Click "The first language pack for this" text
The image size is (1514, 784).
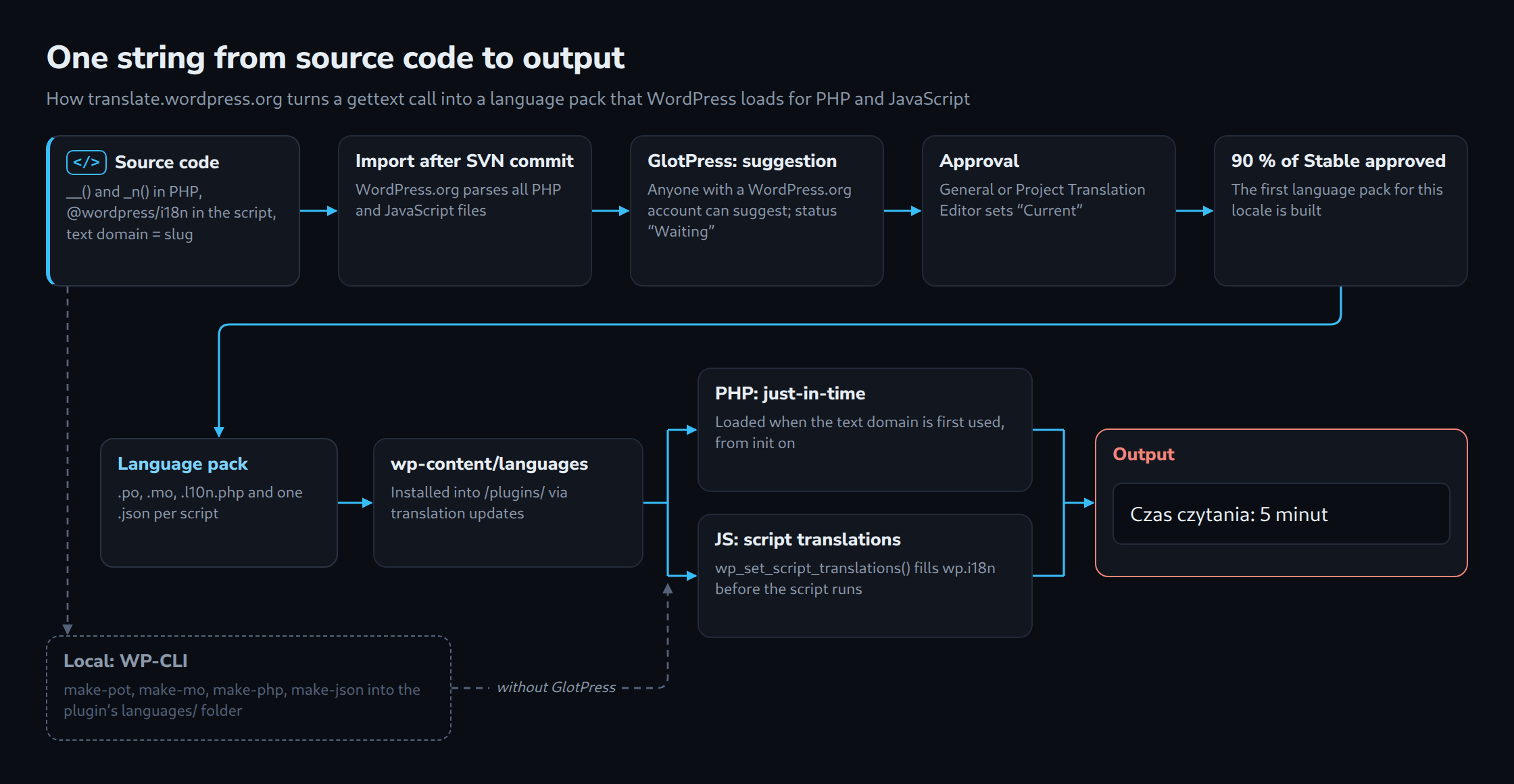pos(1337,189)
